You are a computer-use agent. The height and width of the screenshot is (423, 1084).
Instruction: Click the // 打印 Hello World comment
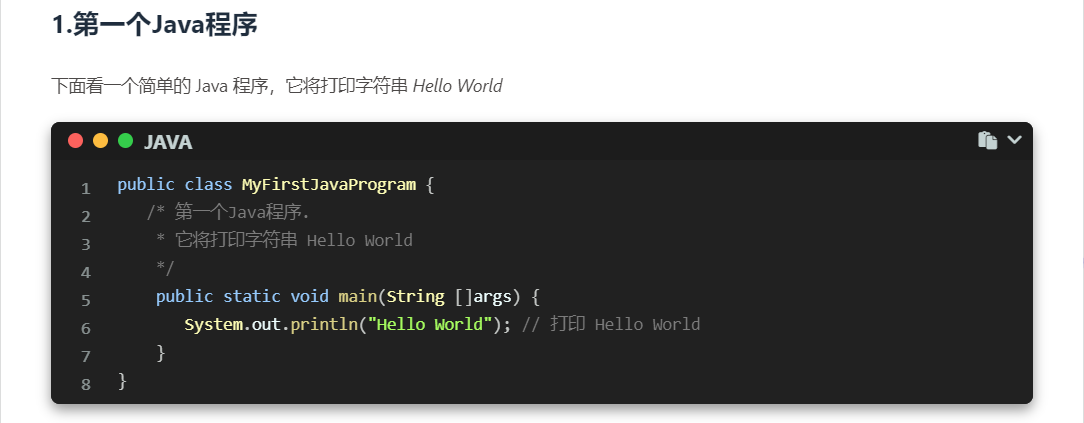pyautogui.click(x=611, y=325)
